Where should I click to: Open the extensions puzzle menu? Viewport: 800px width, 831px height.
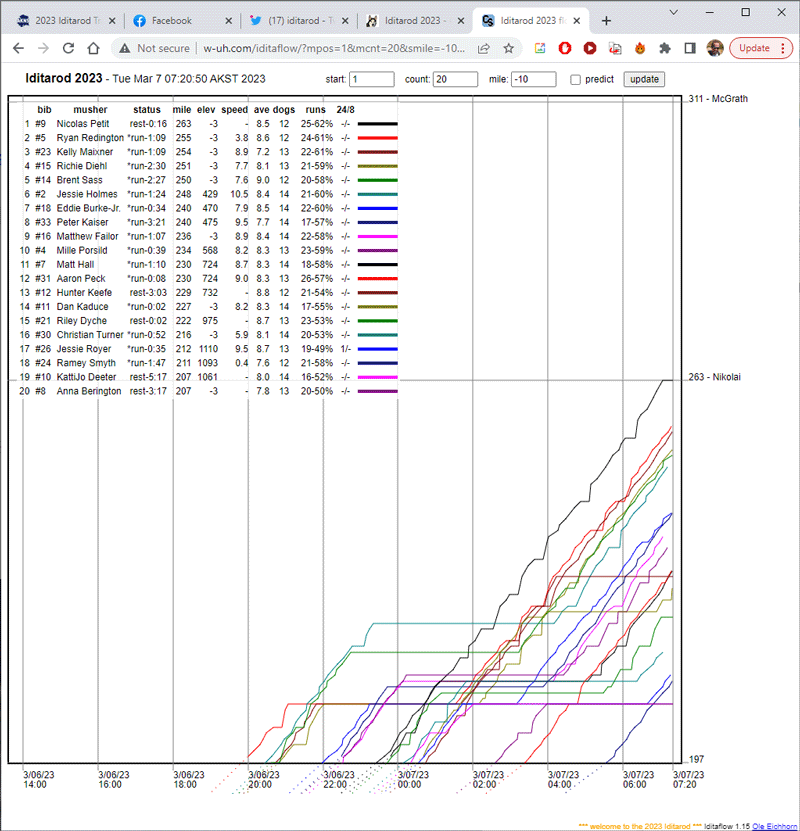pos(664,48)
